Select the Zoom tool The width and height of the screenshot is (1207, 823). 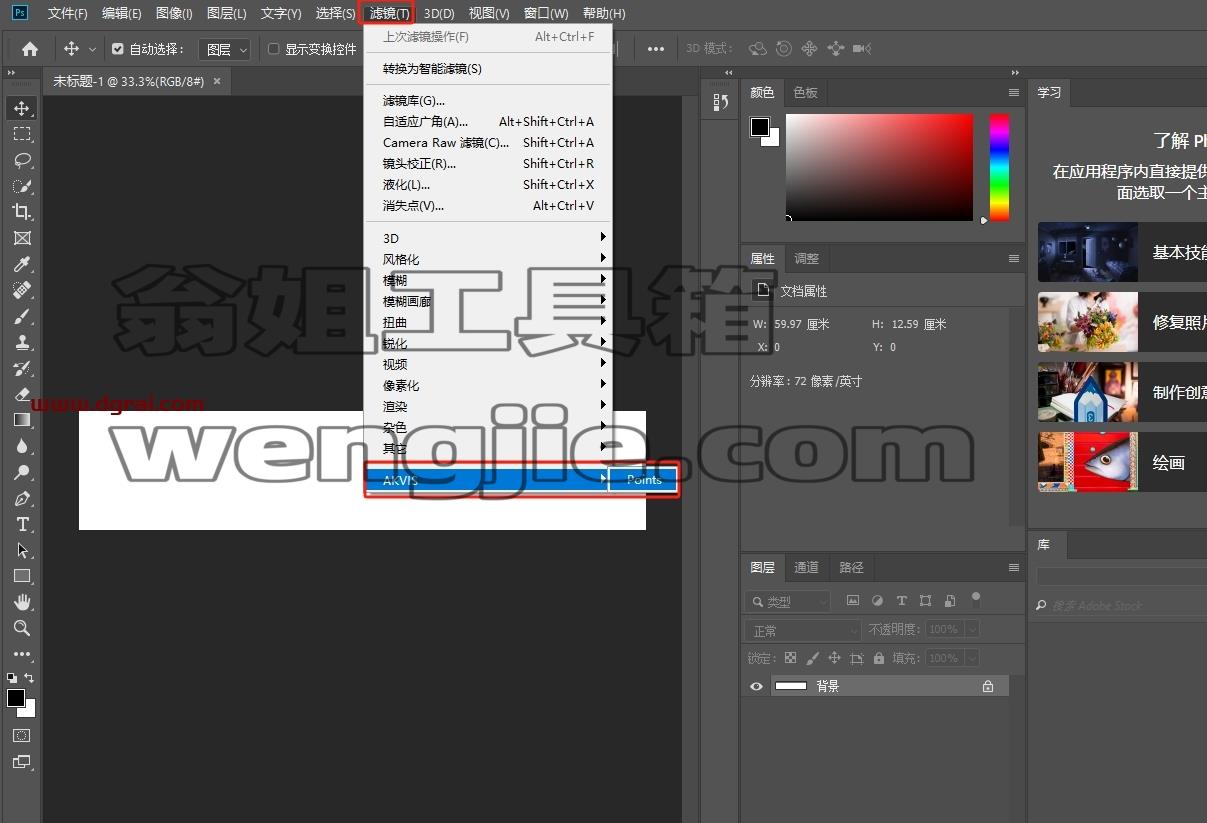pyautogui.click(x=22, y=628)
